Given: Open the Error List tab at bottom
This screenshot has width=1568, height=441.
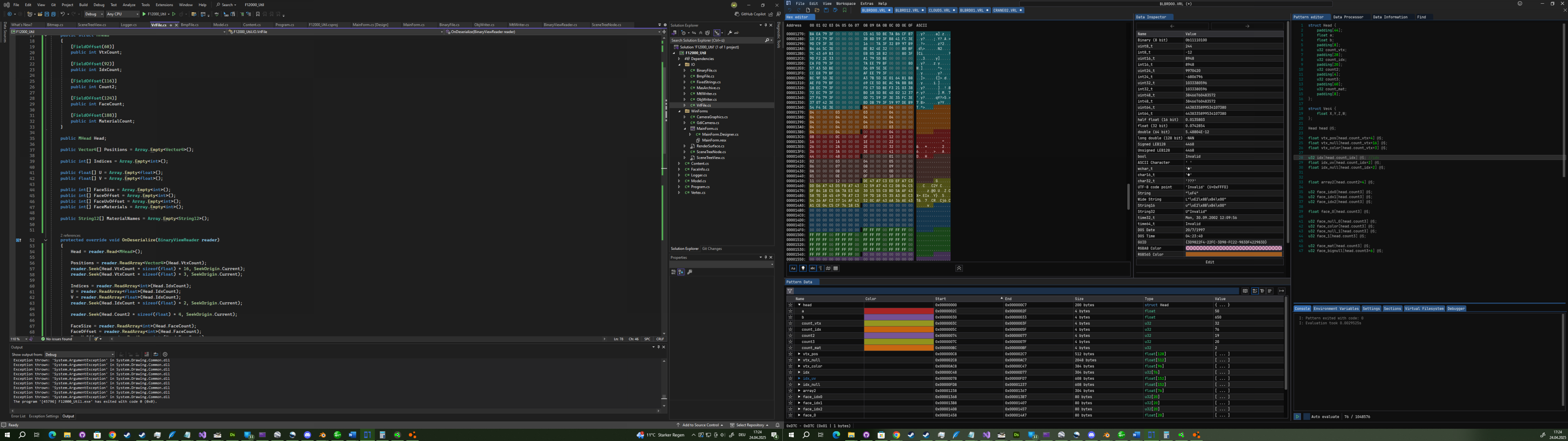Looking at the screenshot, I should pos(18,416).
